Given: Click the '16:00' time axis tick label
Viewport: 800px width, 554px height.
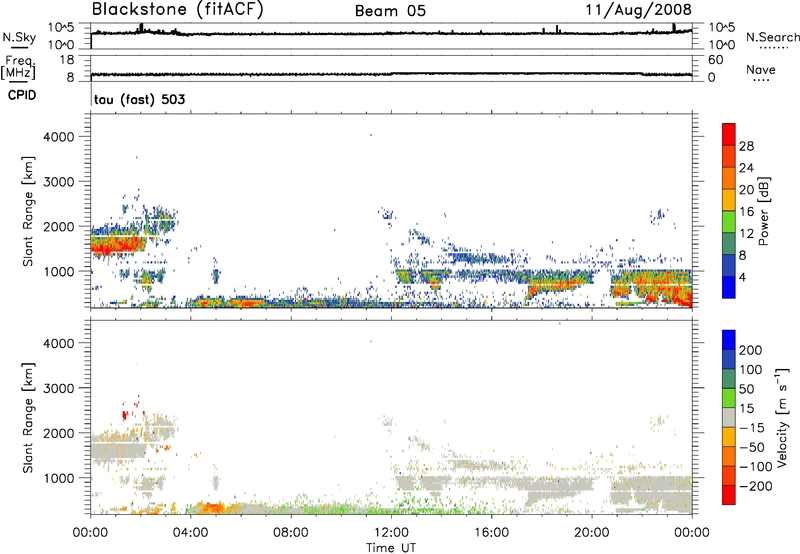Looking at the screenshot, I should click(491, 533).
